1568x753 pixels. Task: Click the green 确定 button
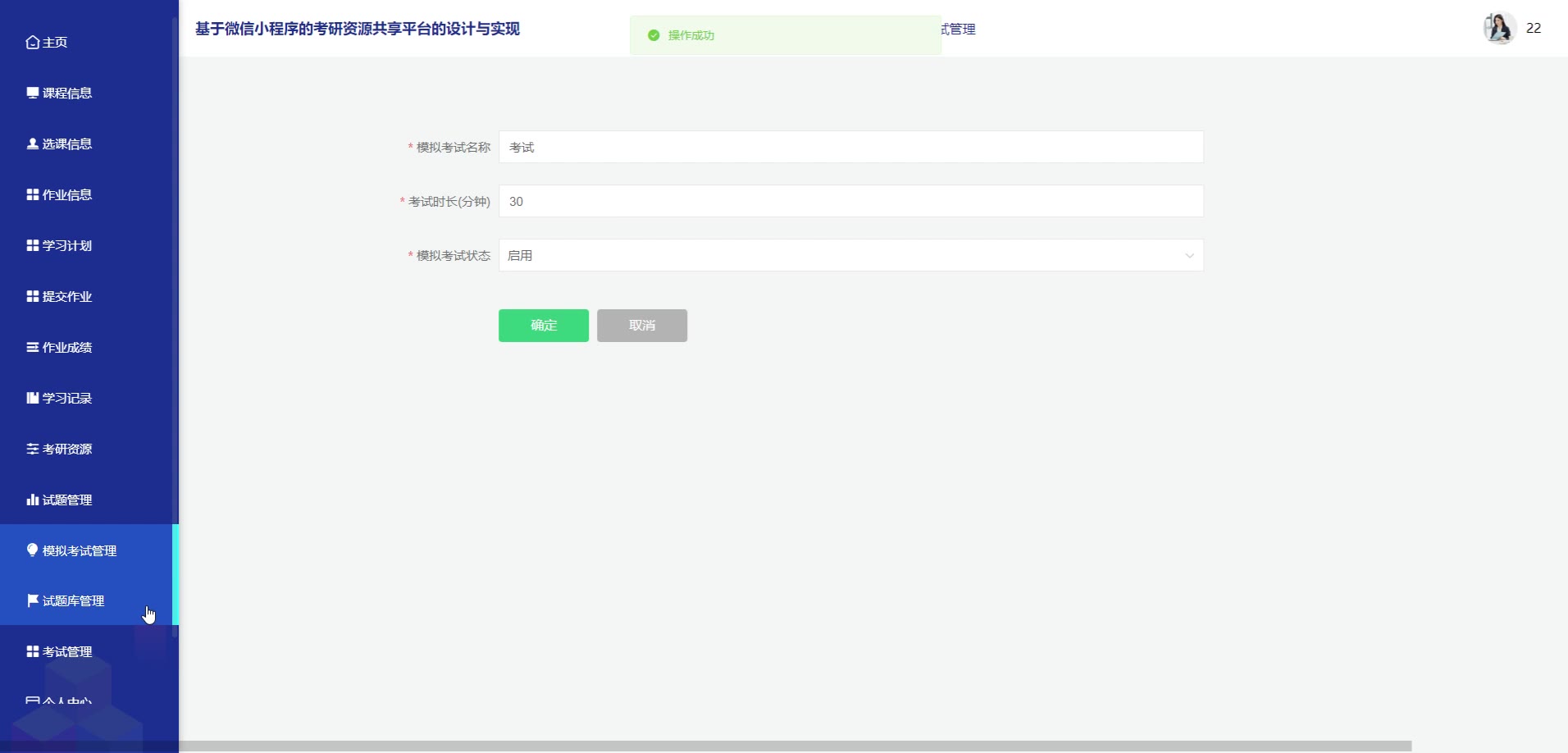[544, 326]
